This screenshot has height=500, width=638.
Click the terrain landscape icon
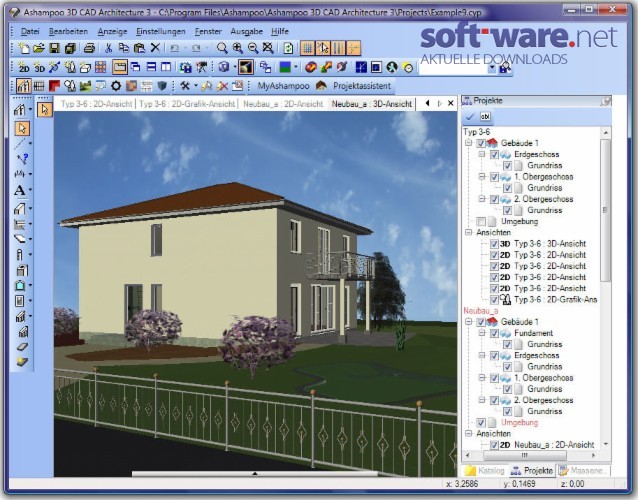point(85,86)
